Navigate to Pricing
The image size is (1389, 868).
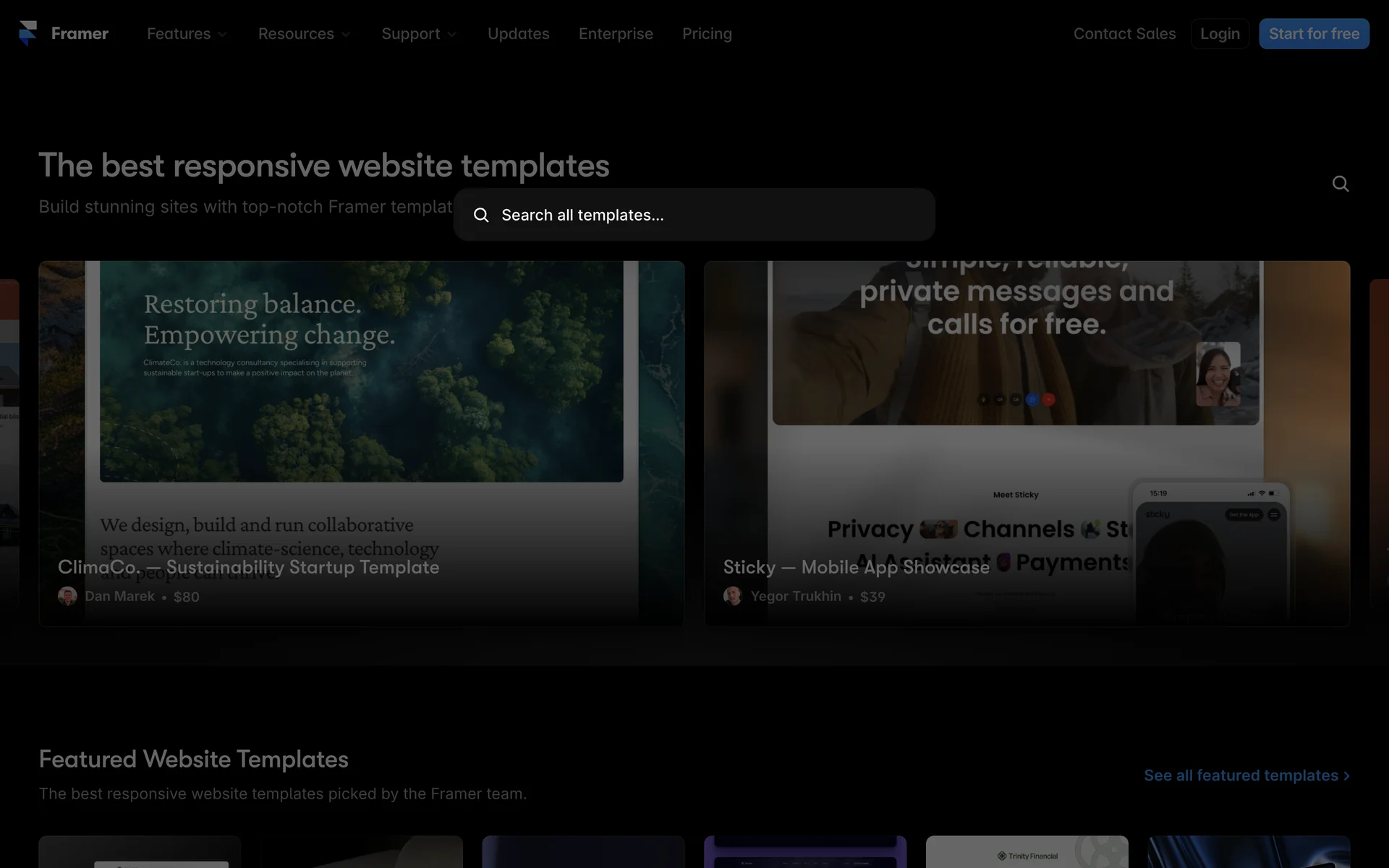click(x=707, y=34)
